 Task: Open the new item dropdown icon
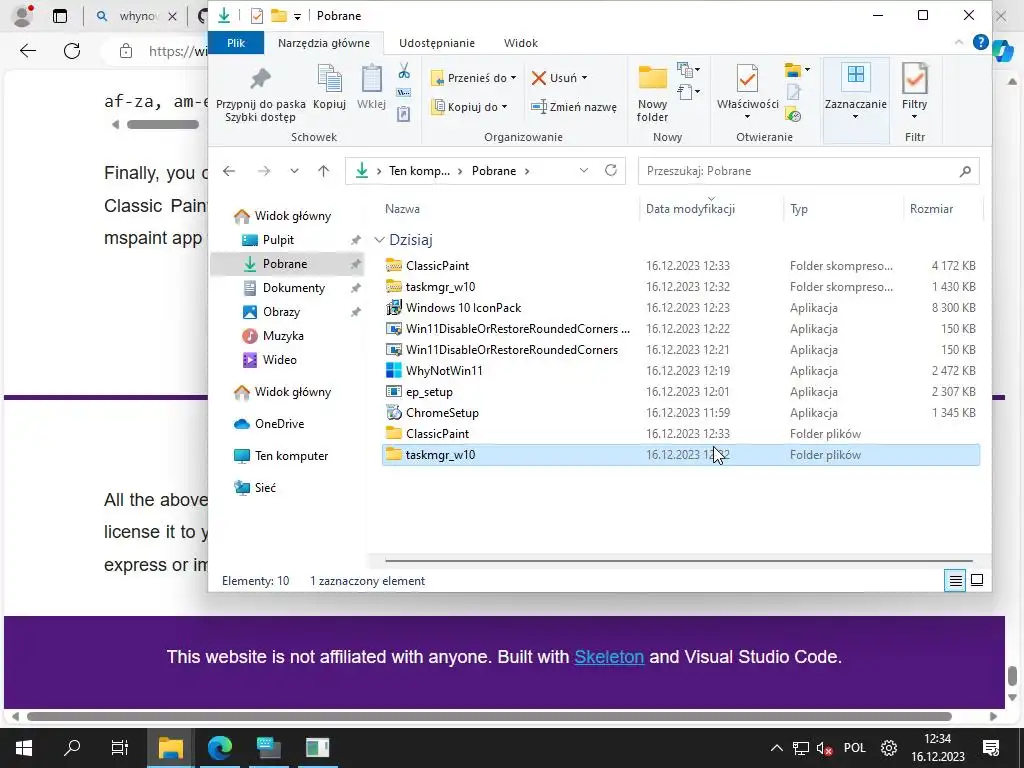pos(688,70)
